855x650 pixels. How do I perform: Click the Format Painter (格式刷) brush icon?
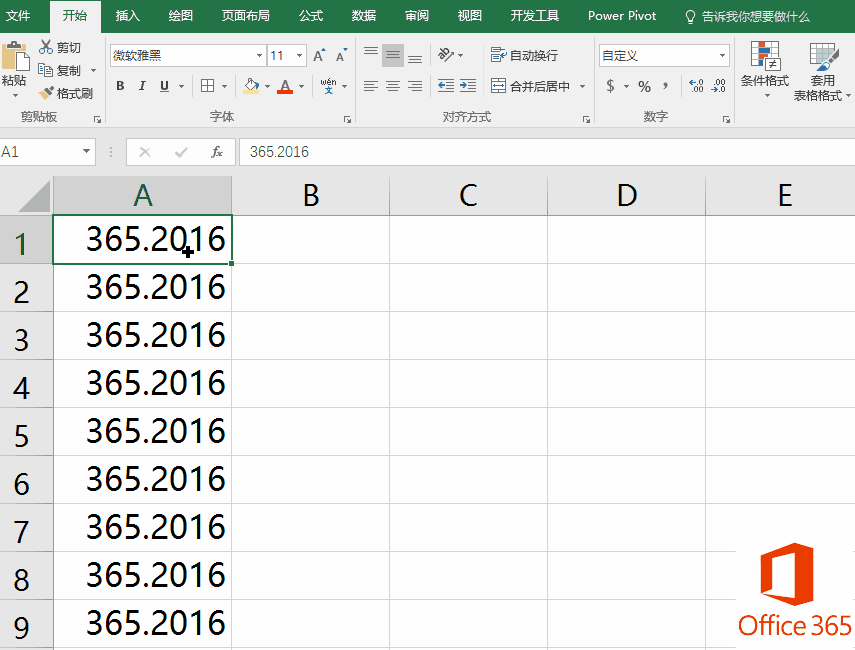[x=47, y=94]
